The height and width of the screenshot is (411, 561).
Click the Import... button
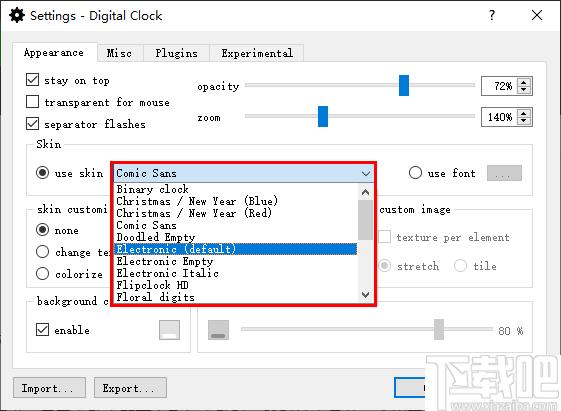pyautogui.click(x=49, y=388)
